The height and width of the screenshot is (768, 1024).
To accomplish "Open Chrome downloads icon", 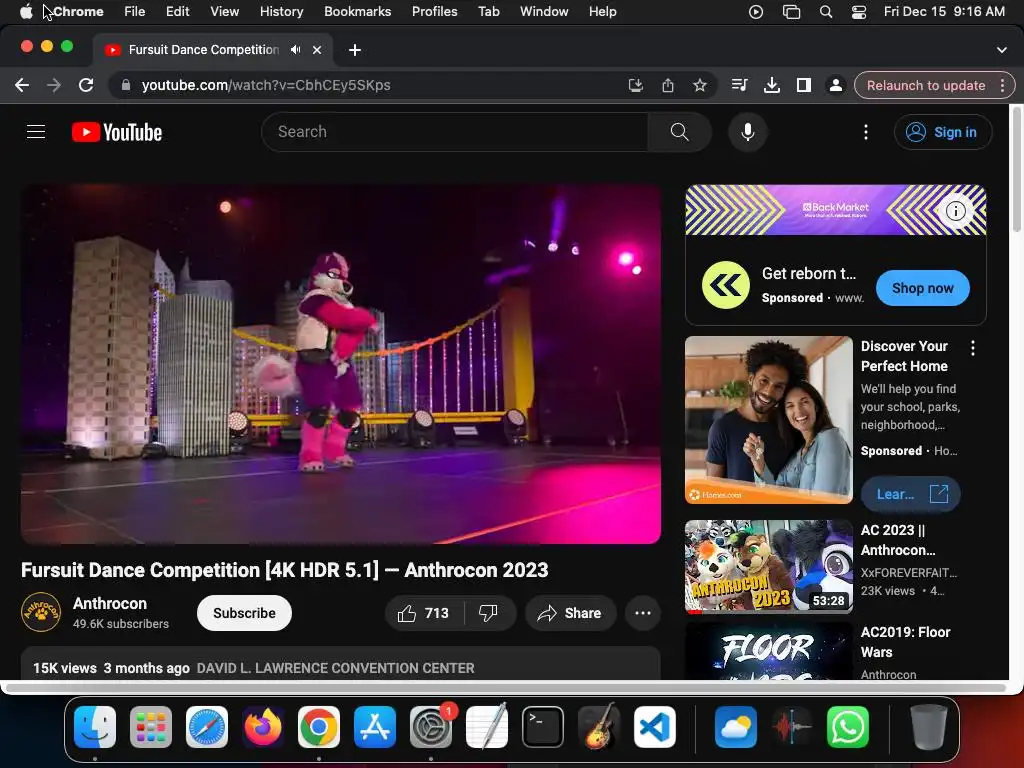I will [x=771, y=85].
